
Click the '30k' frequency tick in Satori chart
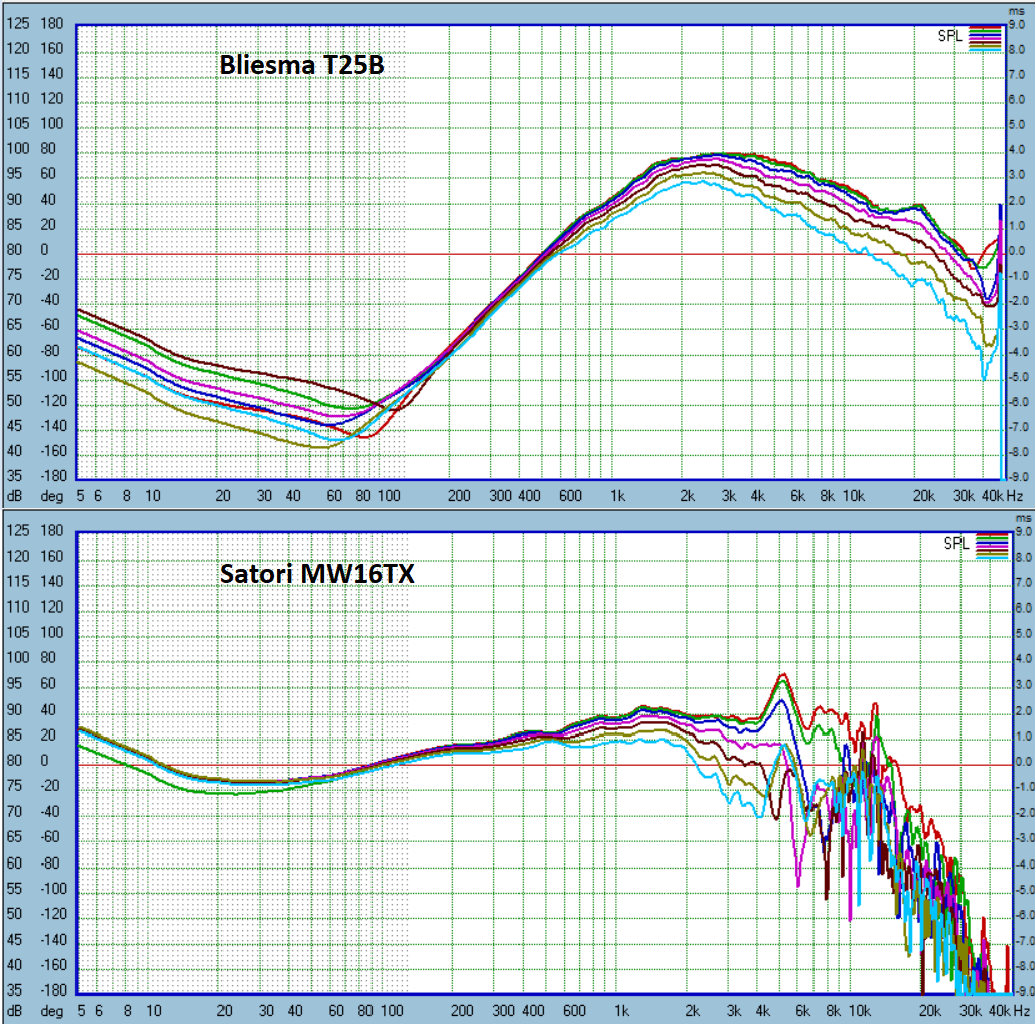pyautogui.click(x=971, y=1011)
